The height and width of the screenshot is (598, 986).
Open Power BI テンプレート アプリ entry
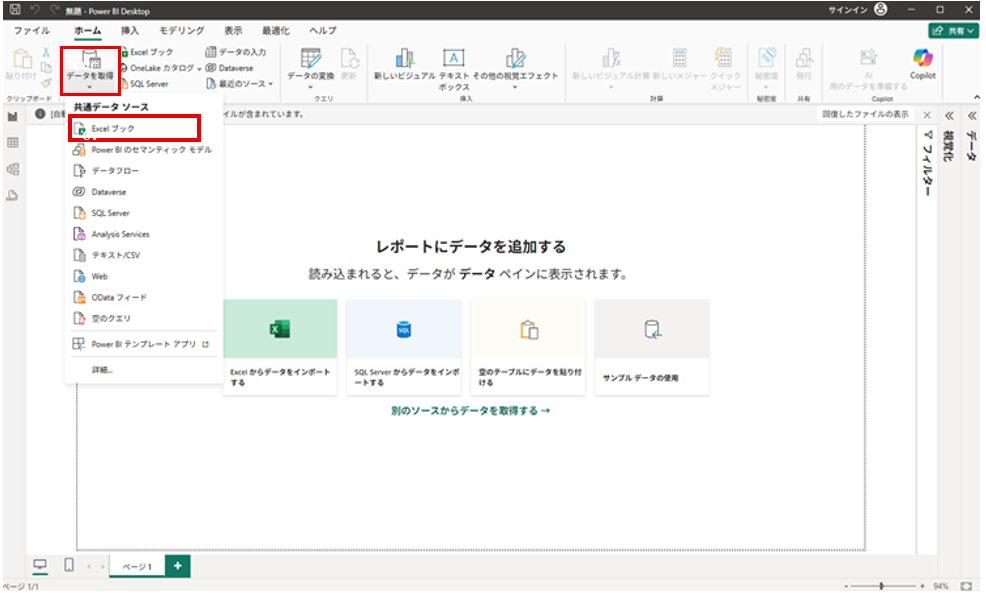point(143,345)
